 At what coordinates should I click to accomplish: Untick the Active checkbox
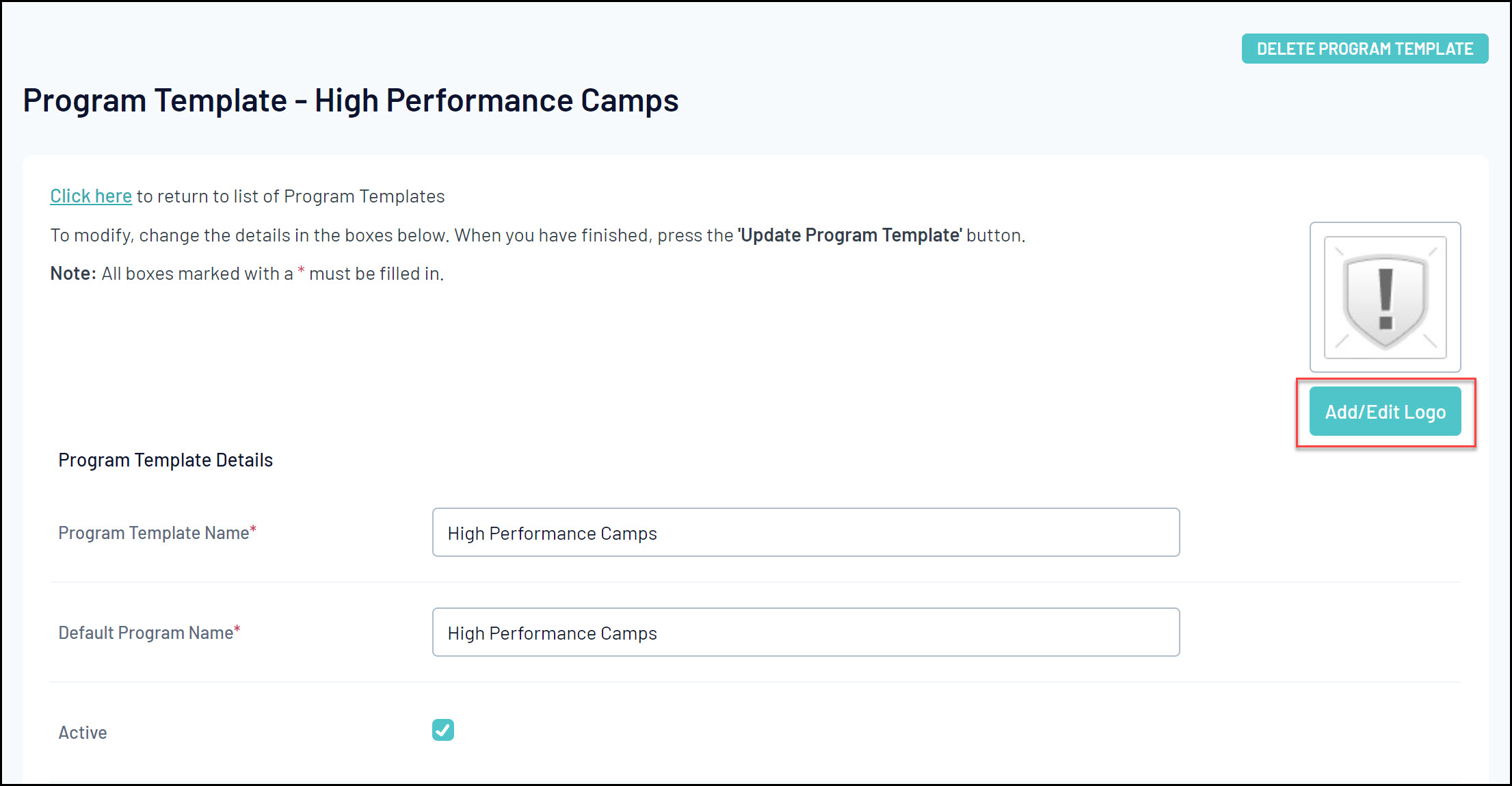(x=443, y=730)
